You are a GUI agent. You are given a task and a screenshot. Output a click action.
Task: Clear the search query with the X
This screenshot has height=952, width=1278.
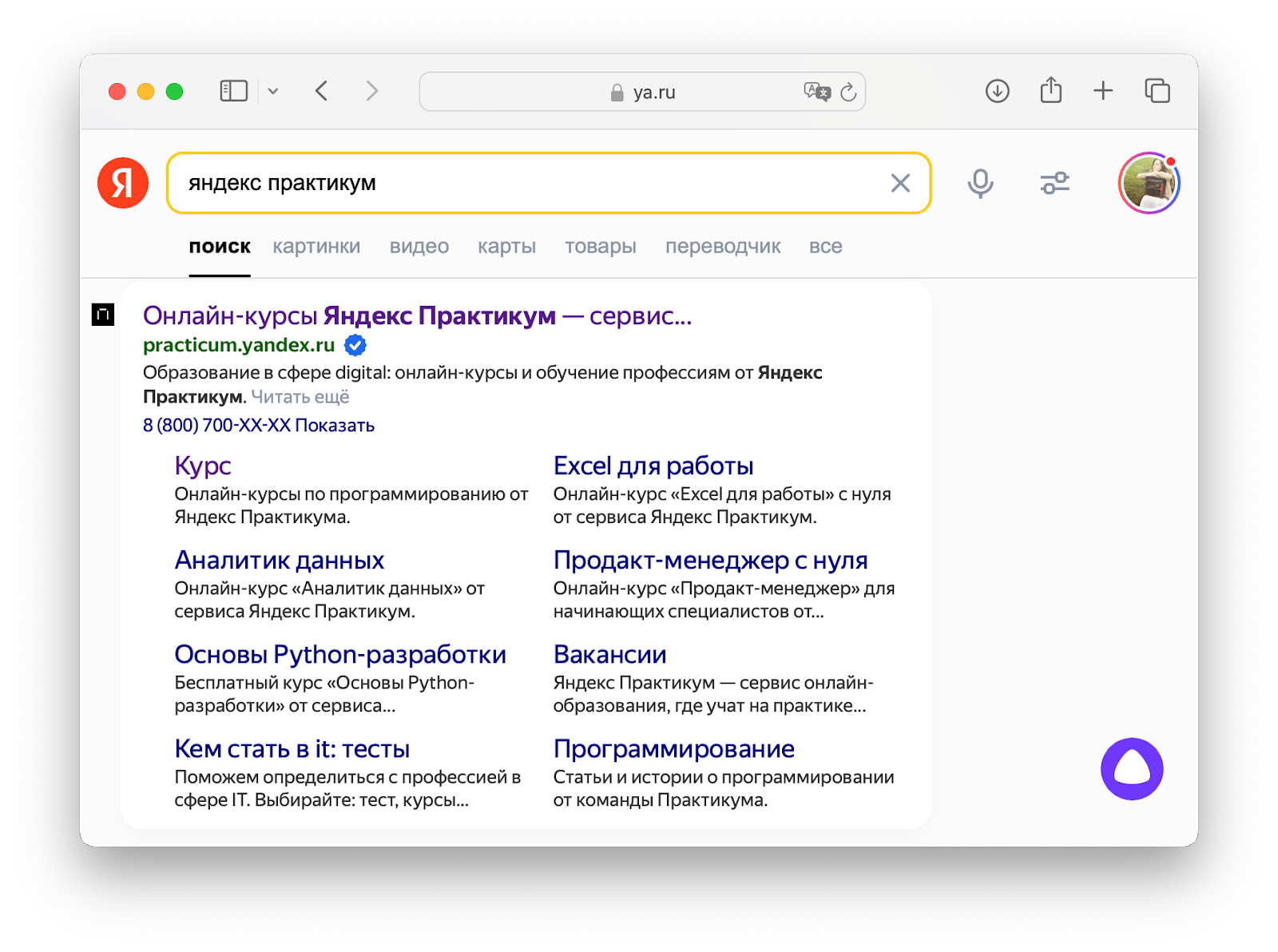pos(901,183)
